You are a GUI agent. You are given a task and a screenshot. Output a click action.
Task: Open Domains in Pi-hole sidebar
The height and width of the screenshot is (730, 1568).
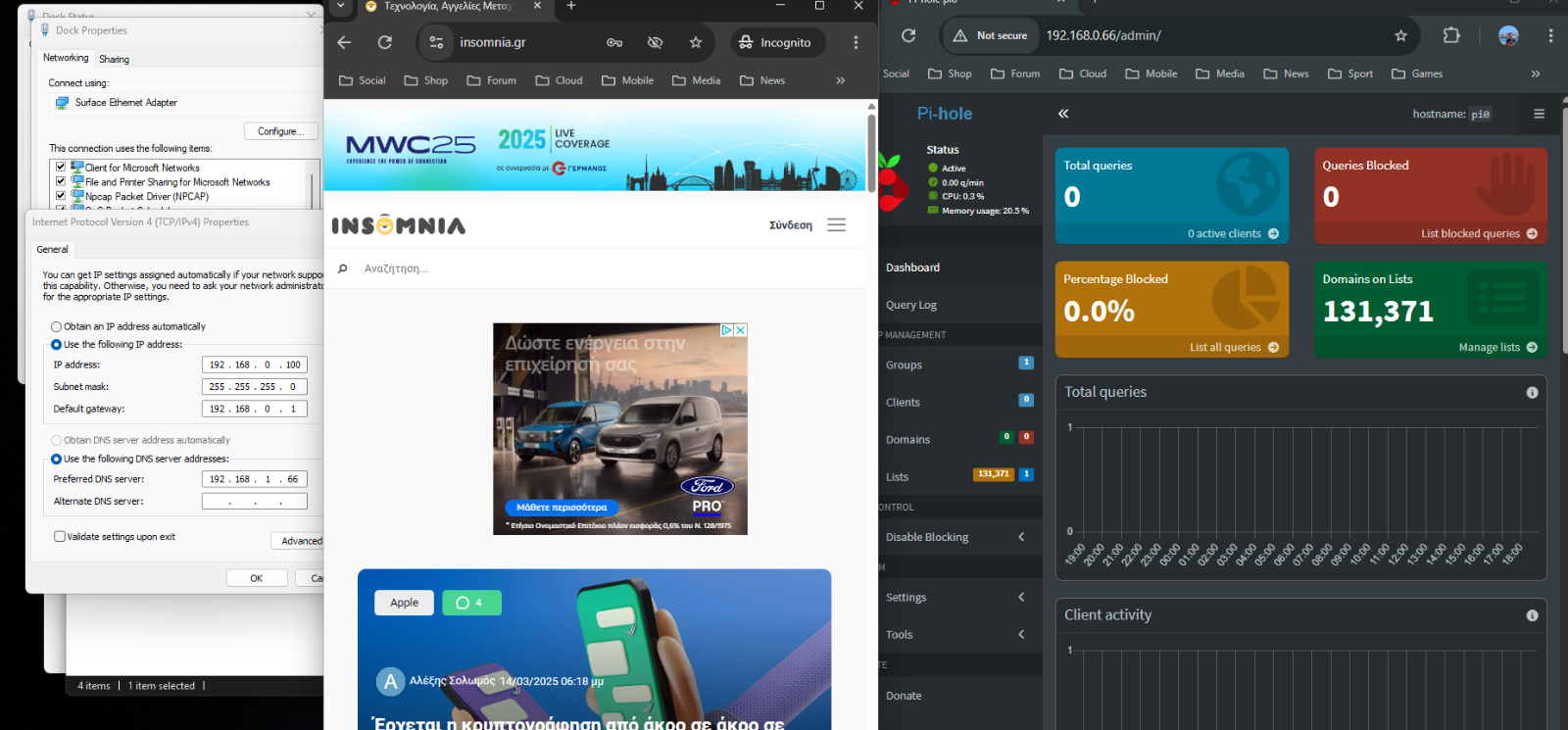tap(907, 439)
